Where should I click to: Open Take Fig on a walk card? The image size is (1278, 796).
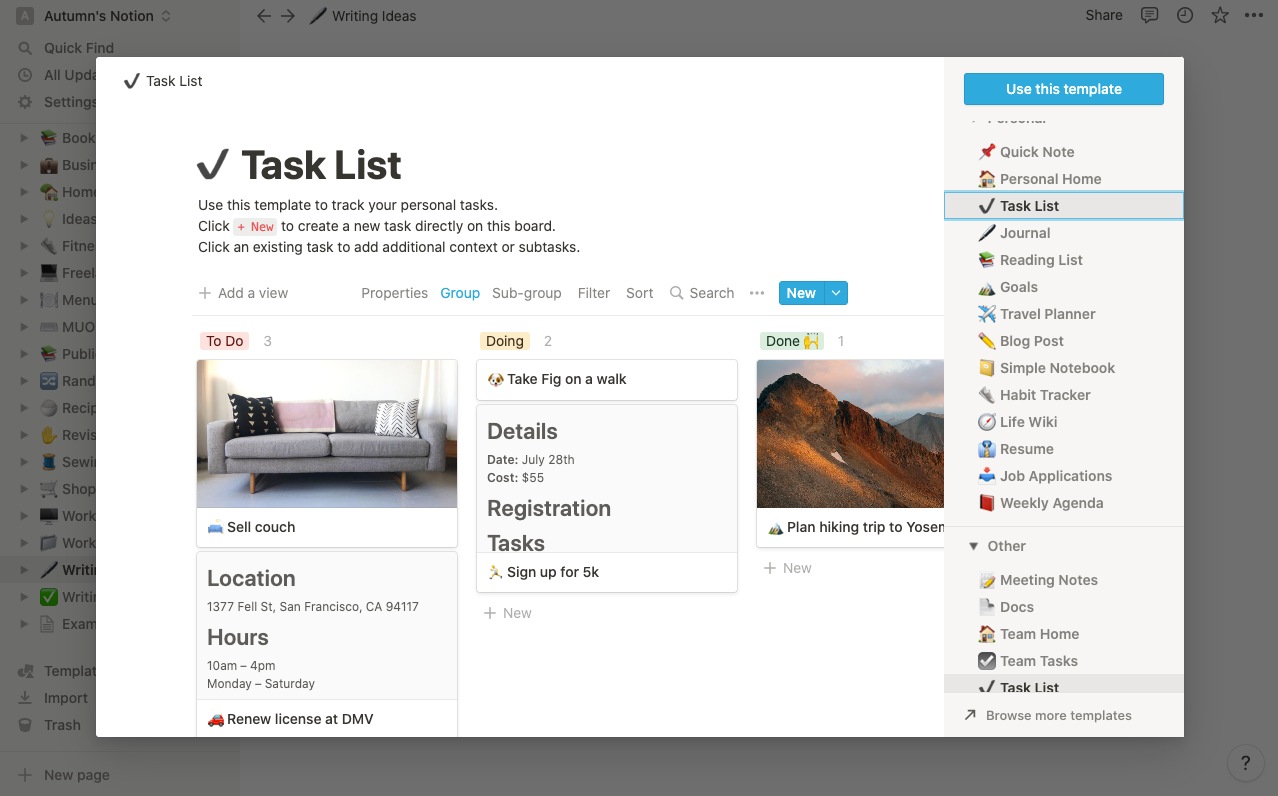[607, 380]
